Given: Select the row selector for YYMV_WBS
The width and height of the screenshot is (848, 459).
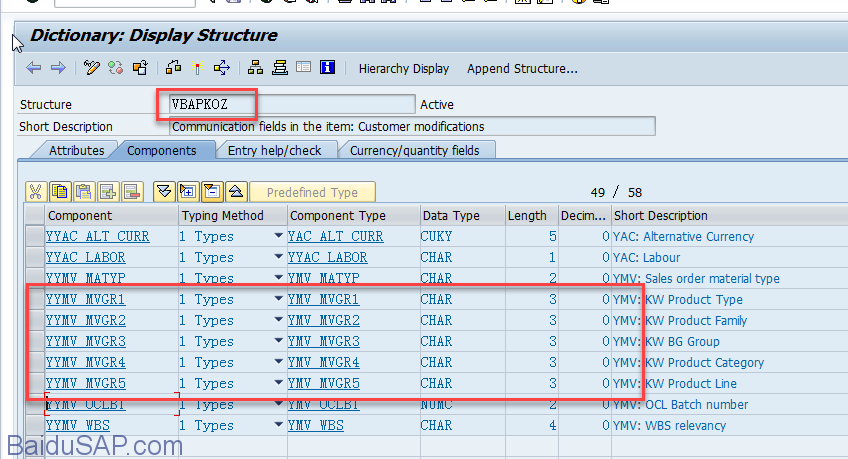Looking at the screenshot, I should pos(35,425).
